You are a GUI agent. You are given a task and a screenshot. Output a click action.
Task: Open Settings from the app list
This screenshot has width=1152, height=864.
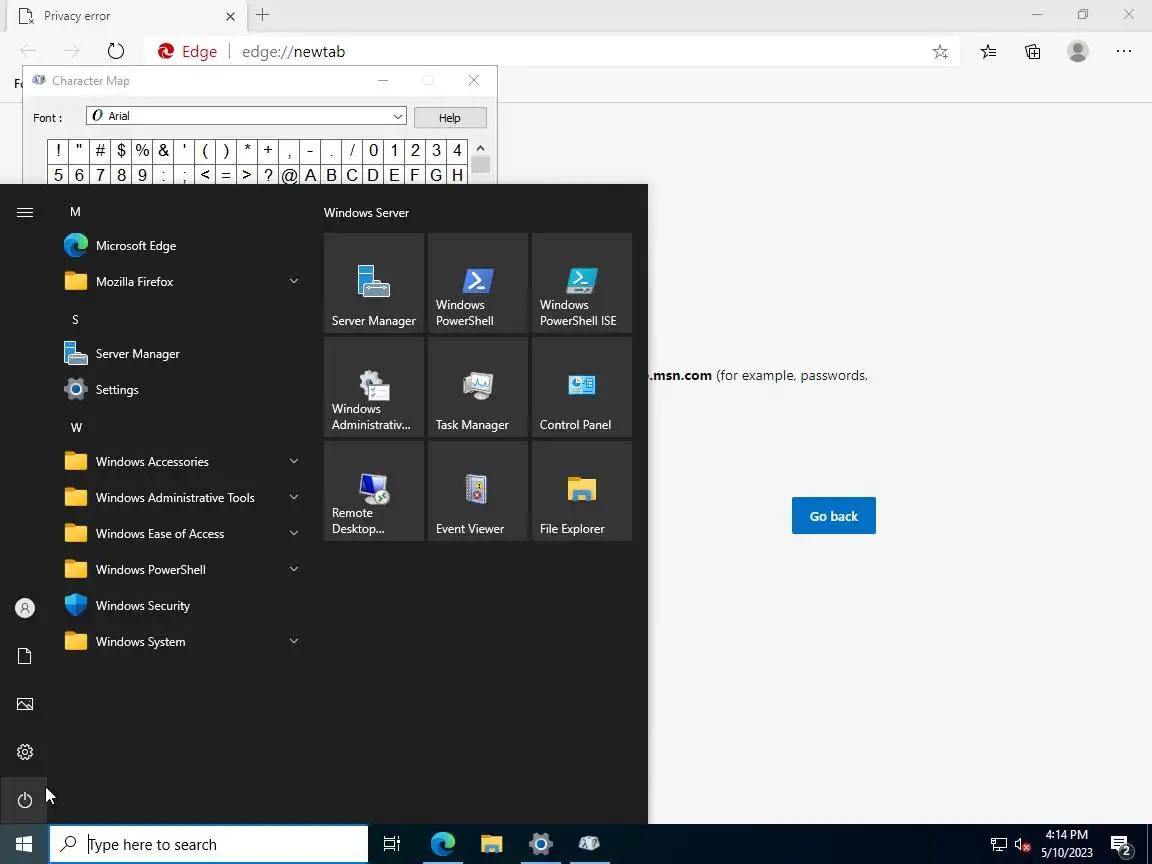182,389
